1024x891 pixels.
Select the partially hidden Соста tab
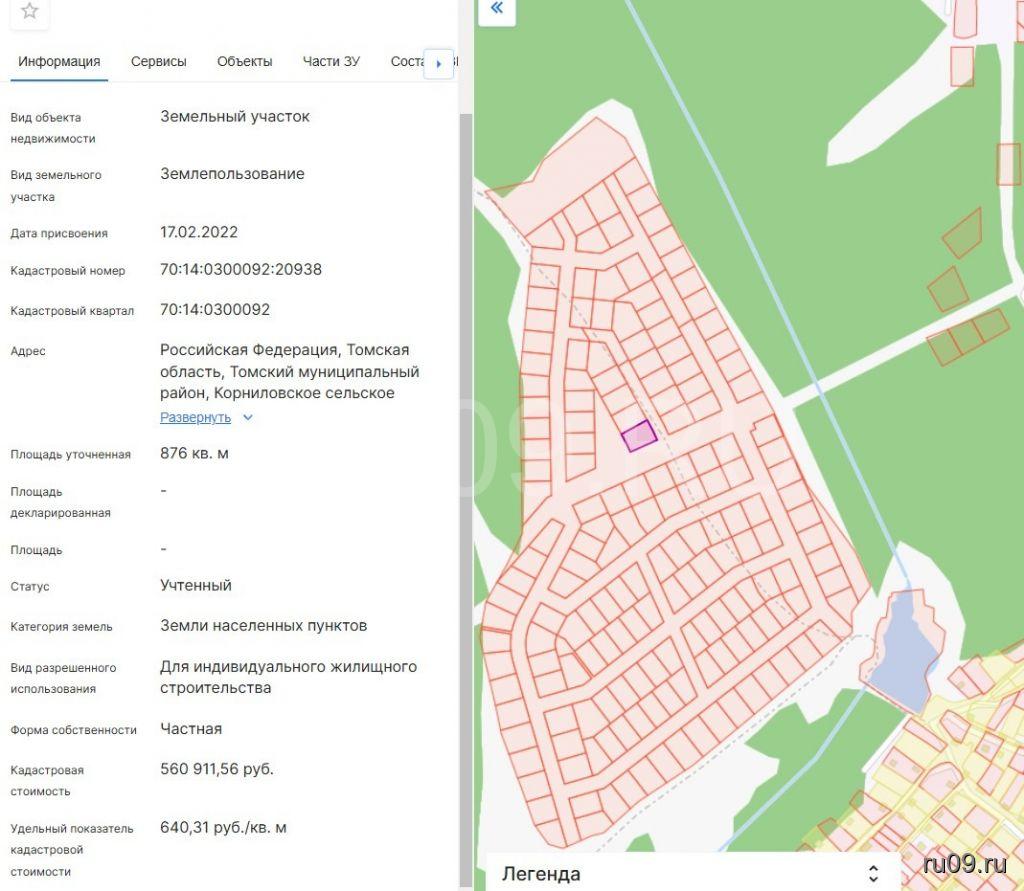click(407, 61)
